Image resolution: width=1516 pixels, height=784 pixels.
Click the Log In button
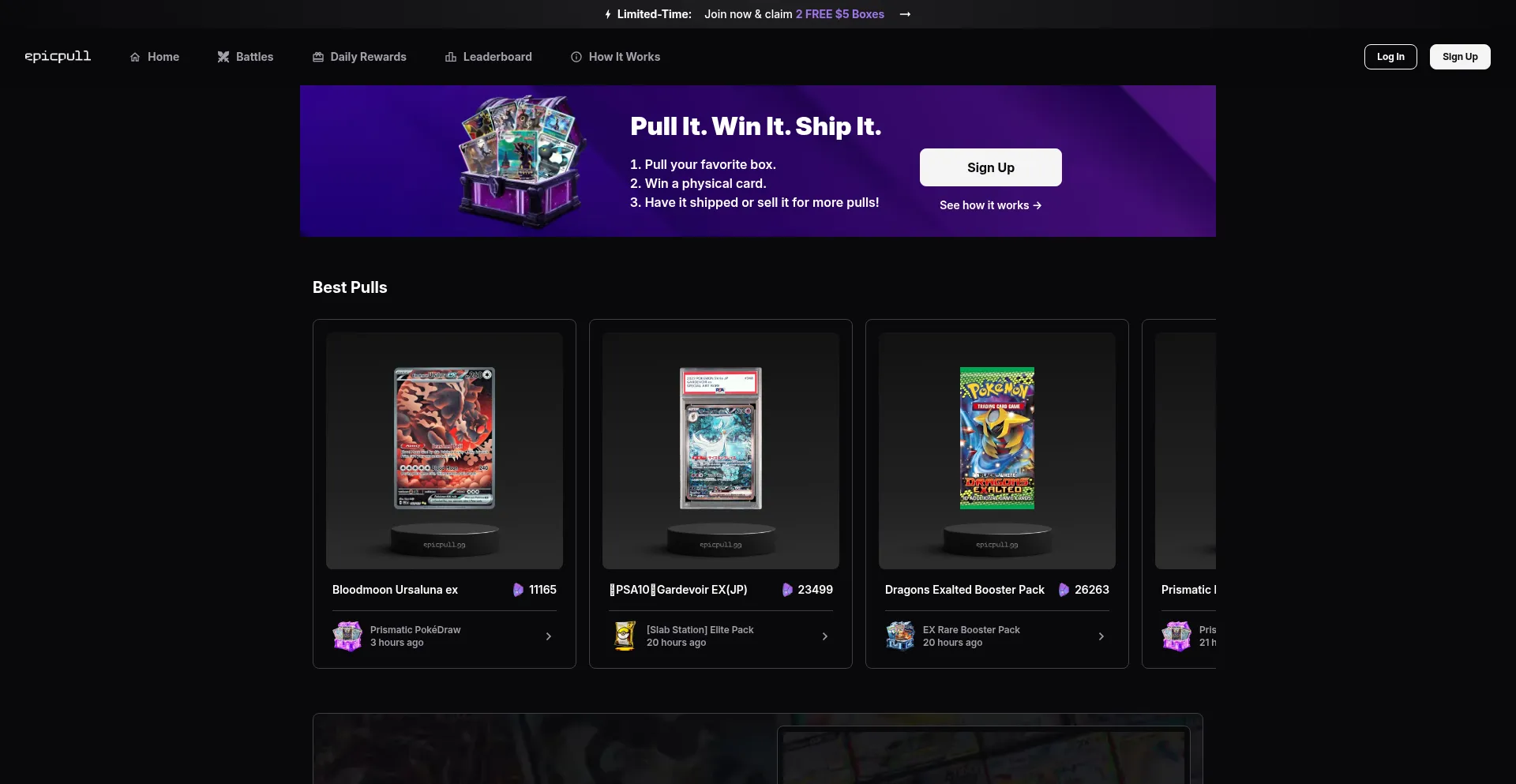pos(1390,57)
